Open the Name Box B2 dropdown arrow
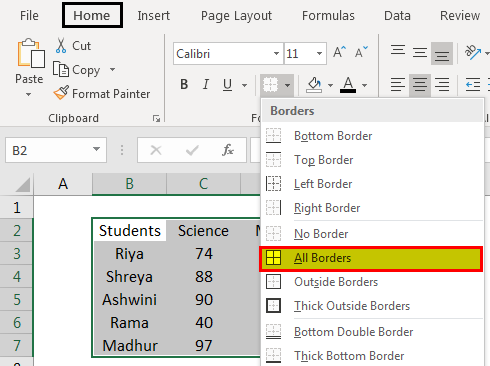The image size is (490, 366). 96,150
